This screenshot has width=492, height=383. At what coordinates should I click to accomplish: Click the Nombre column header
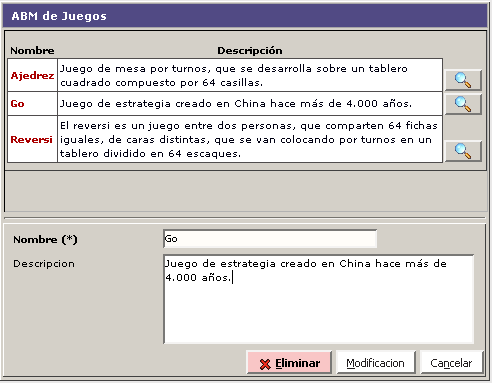click(x=32, y=51)
